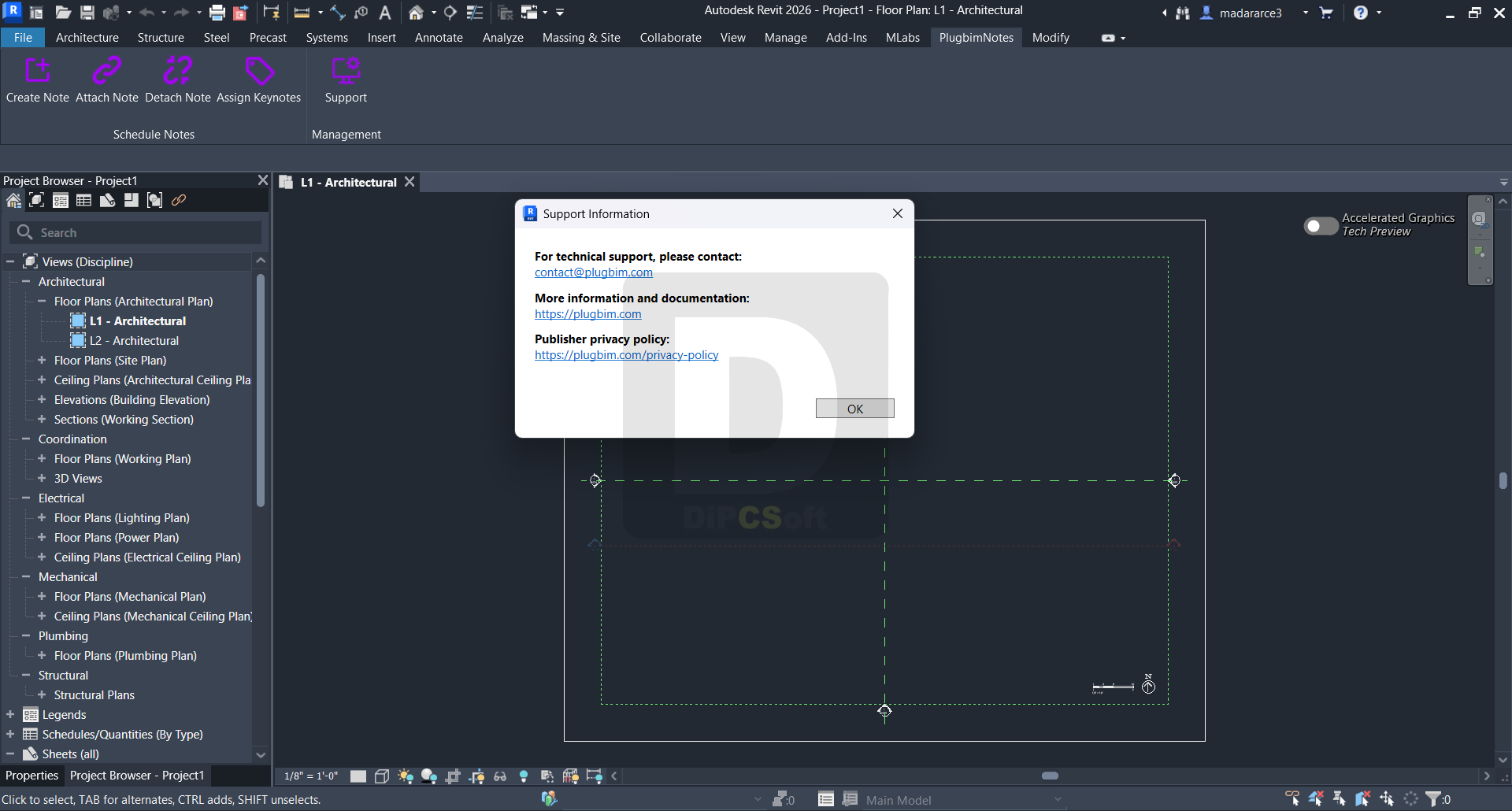Click the shopping cart icon in title bar
This screenshot has height=811, width=1512.
click(1326, 13)
